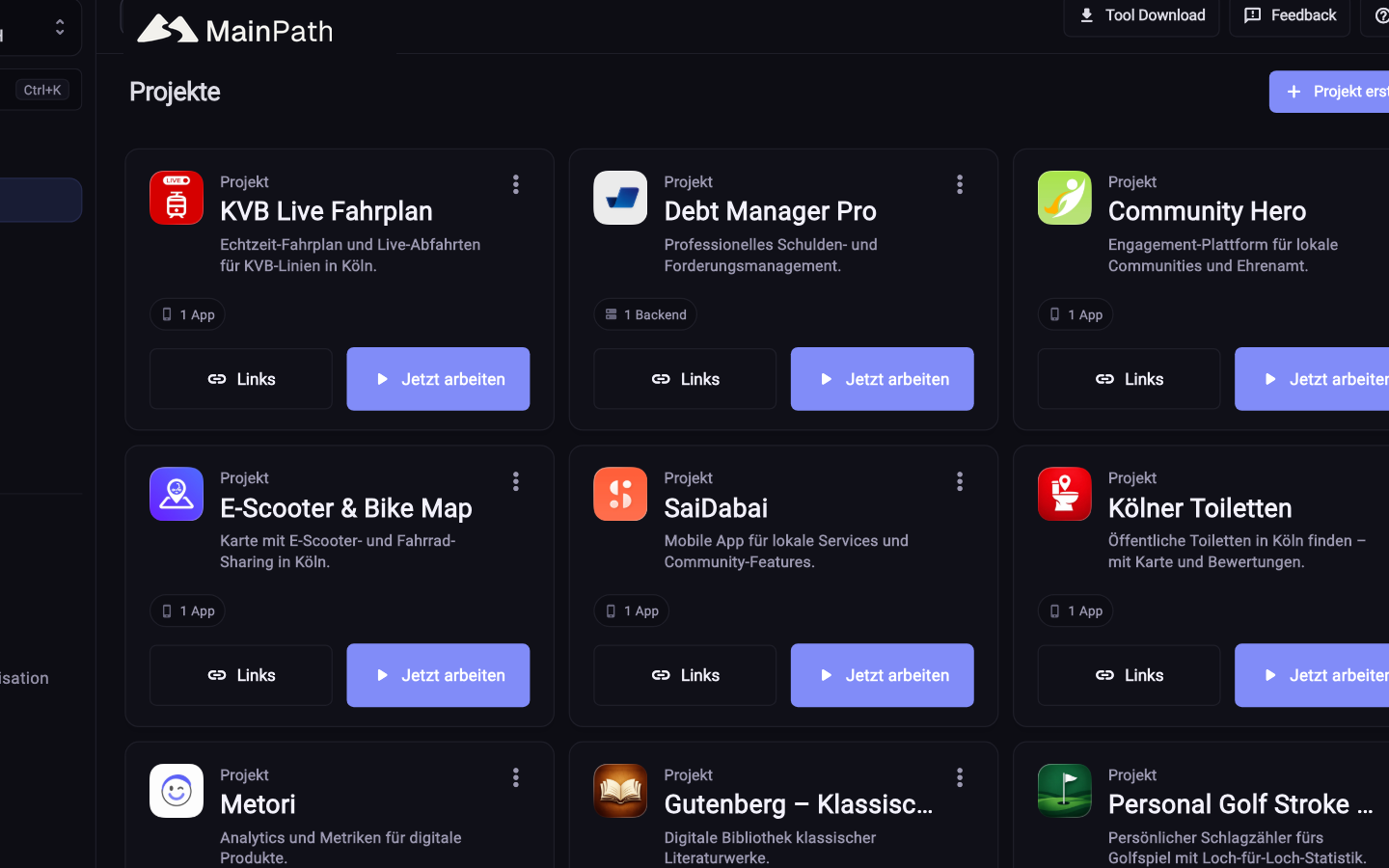Viewport: 1389px width, 868px height.
Task: Click Tool Download button
Action: [1142, 15]
